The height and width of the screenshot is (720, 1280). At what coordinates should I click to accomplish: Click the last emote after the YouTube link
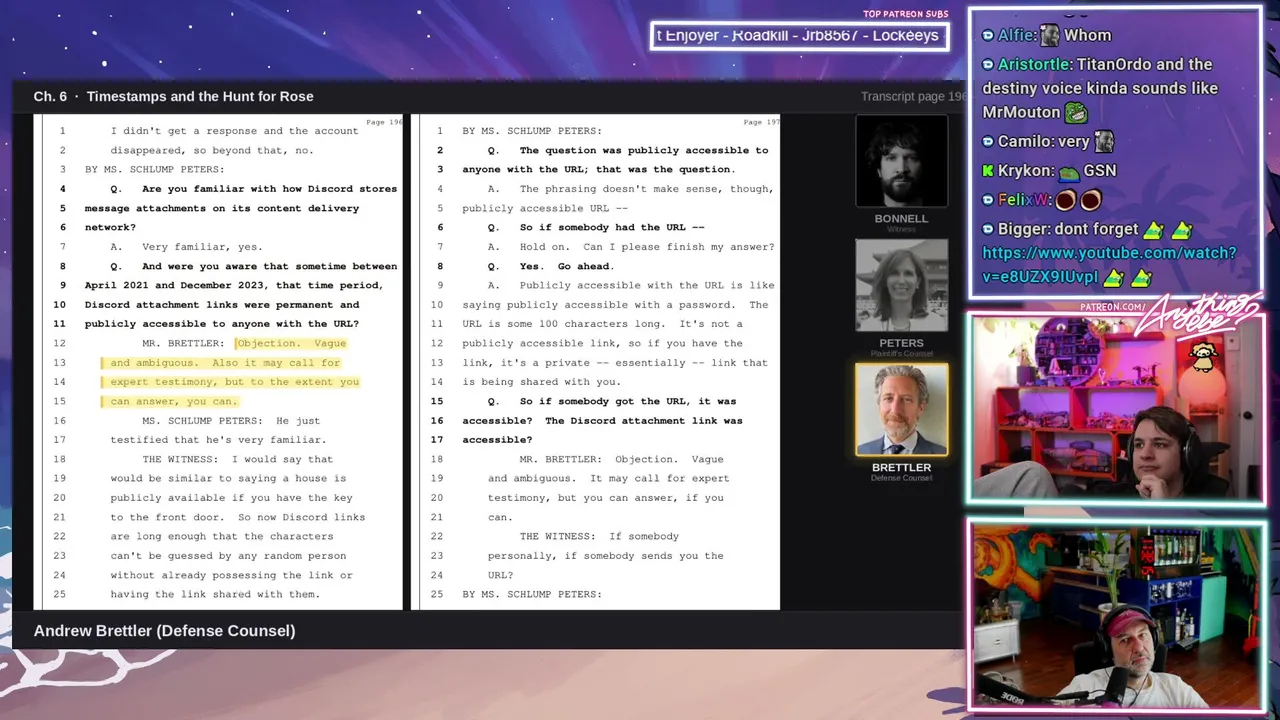pos(1141,278)
